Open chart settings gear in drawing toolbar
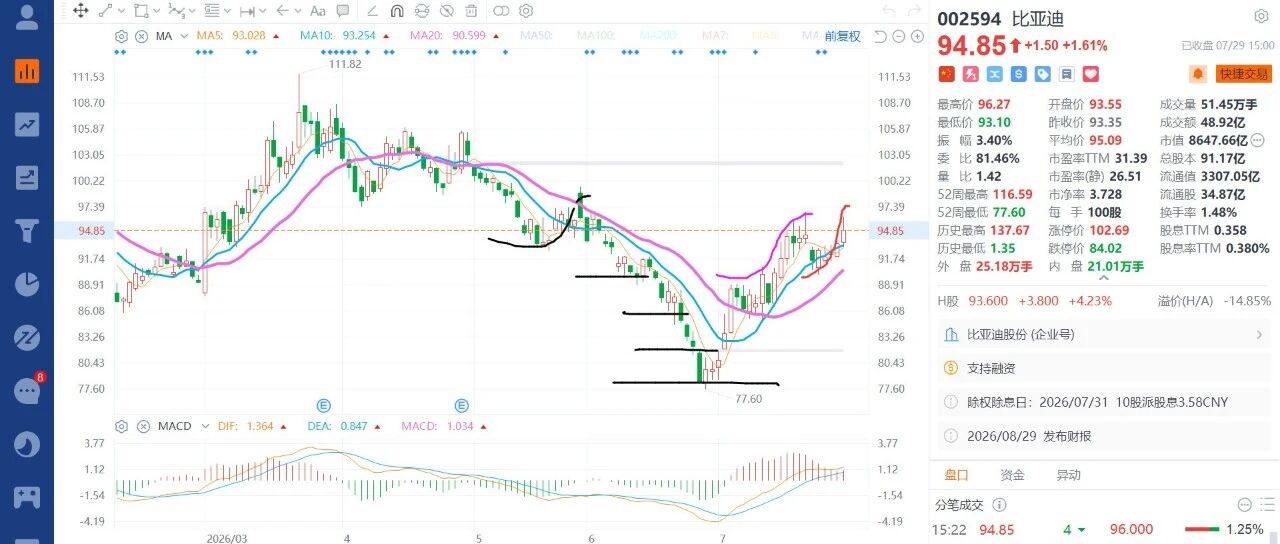The image size is (1280, 544). [x=526, y=12]
